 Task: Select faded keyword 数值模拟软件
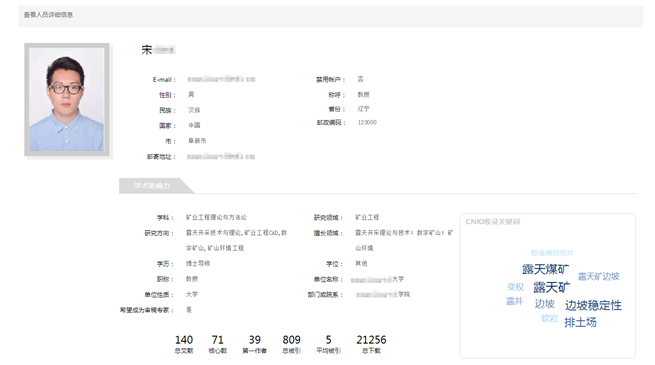pyautogui.click(x=552, y=253)
